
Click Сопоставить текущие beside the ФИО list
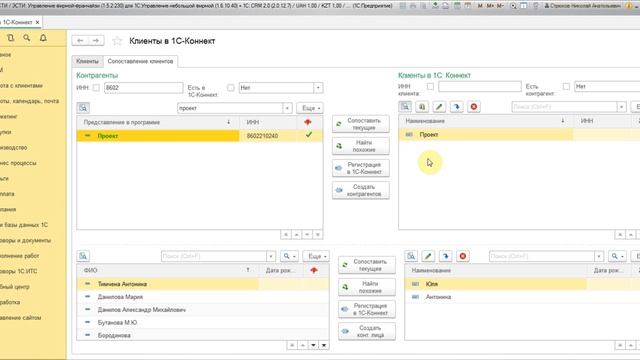click(367, 265)
